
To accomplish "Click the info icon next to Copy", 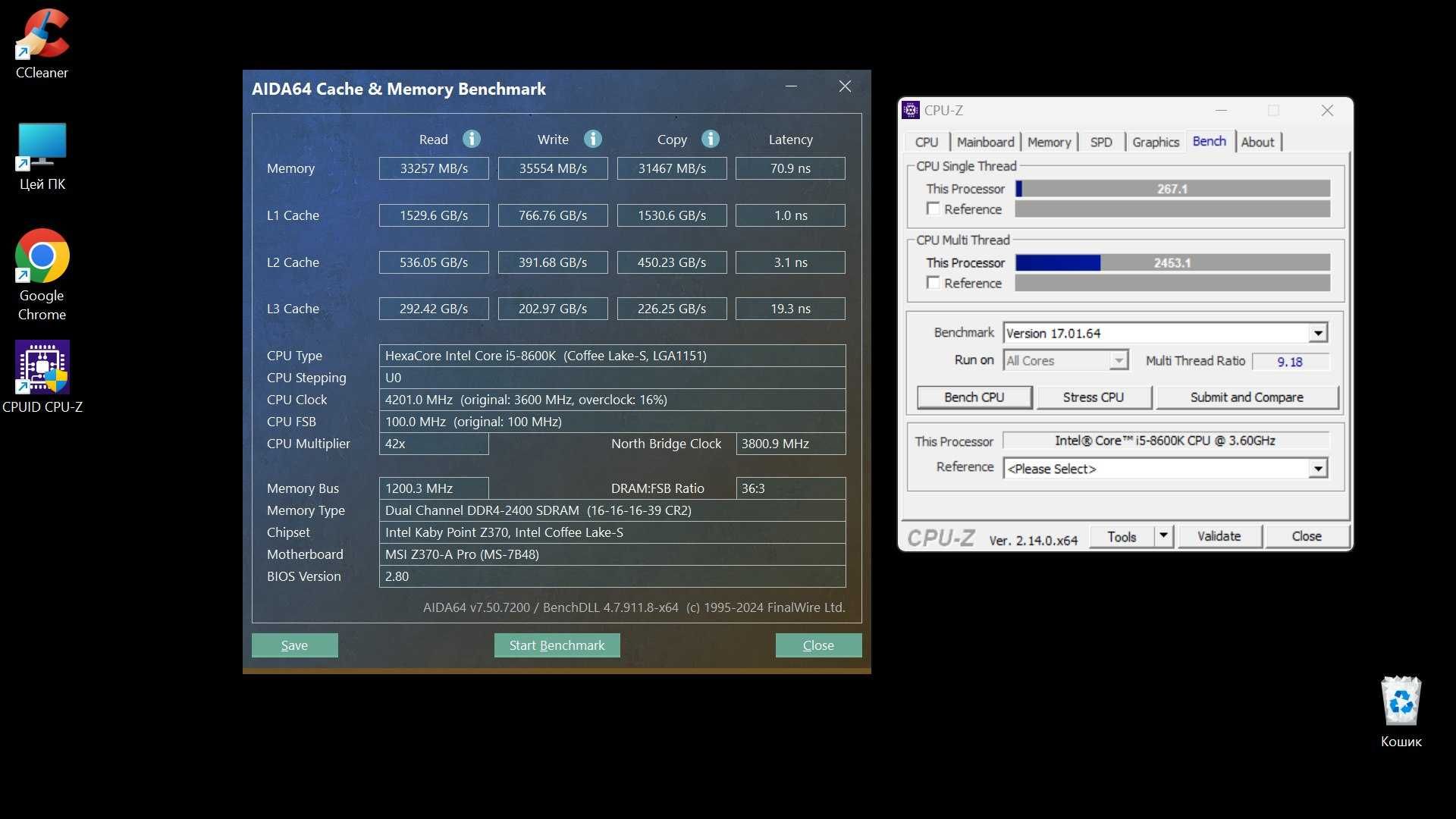I will tap(711, 139).
